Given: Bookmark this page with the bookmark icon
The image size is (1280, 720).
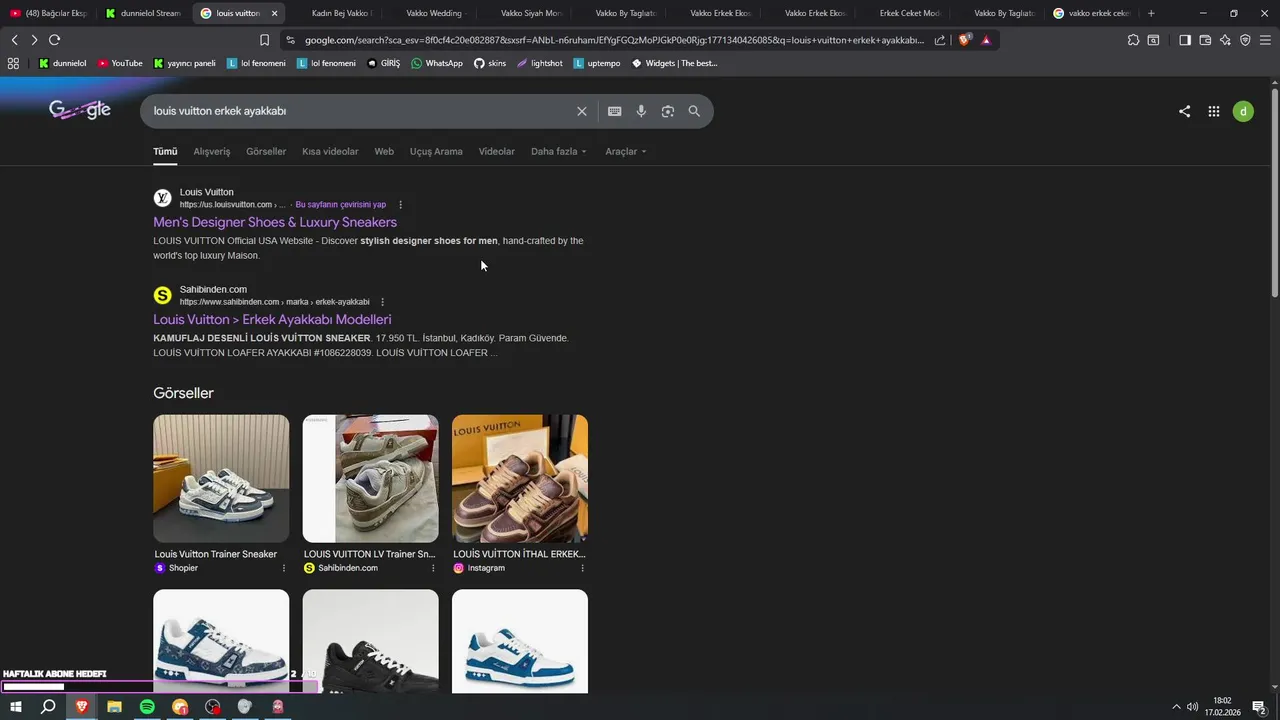Looking at the screenshot, I should 264,40.
